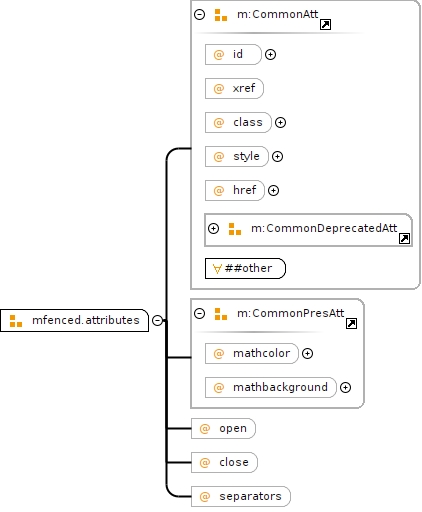Select the open attribute node

pyautogui.click(x=223, y=428)
